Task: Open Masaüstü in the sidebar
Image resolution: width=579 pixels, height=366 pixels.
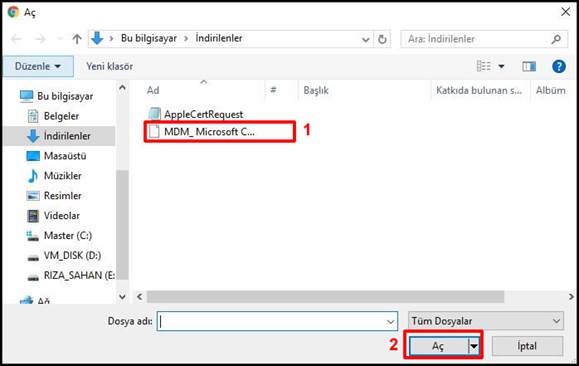Action: point(65,156)
